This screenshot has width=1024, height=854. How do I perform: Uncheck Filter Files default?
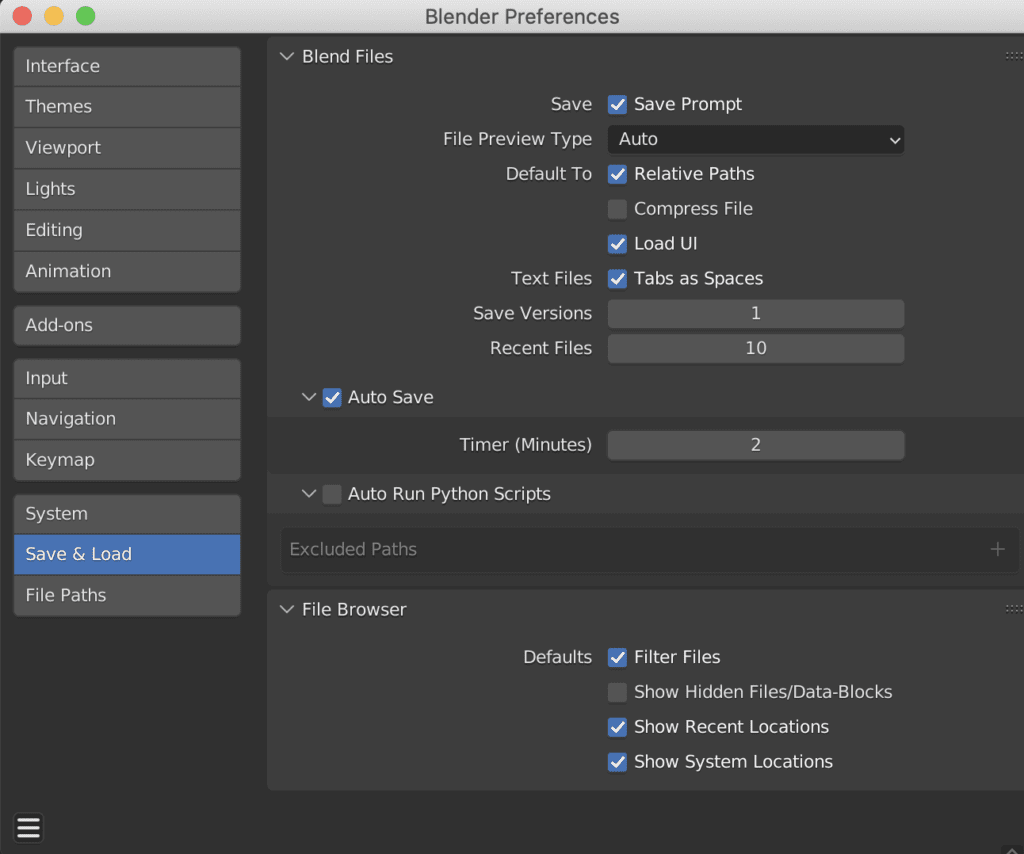coord(617,657)
